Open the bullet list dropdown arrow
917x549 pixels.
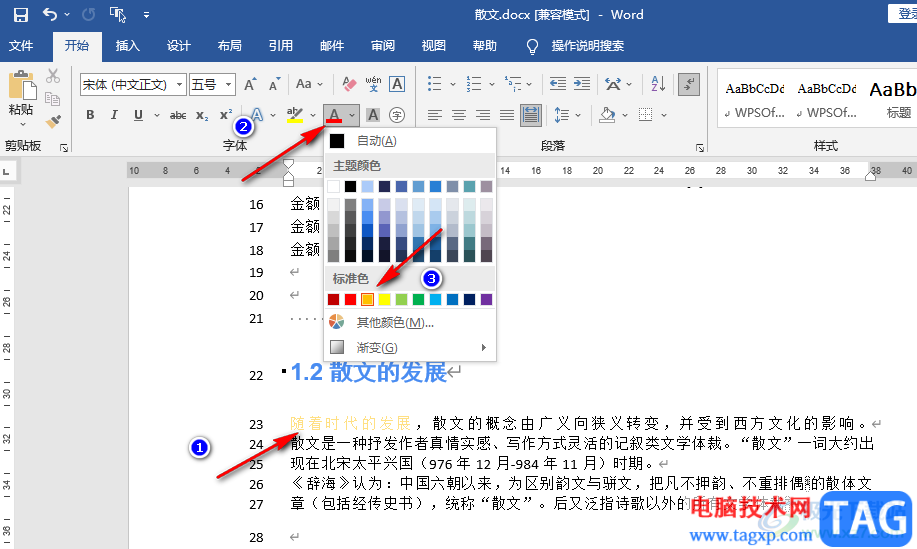tap(453, 85)
